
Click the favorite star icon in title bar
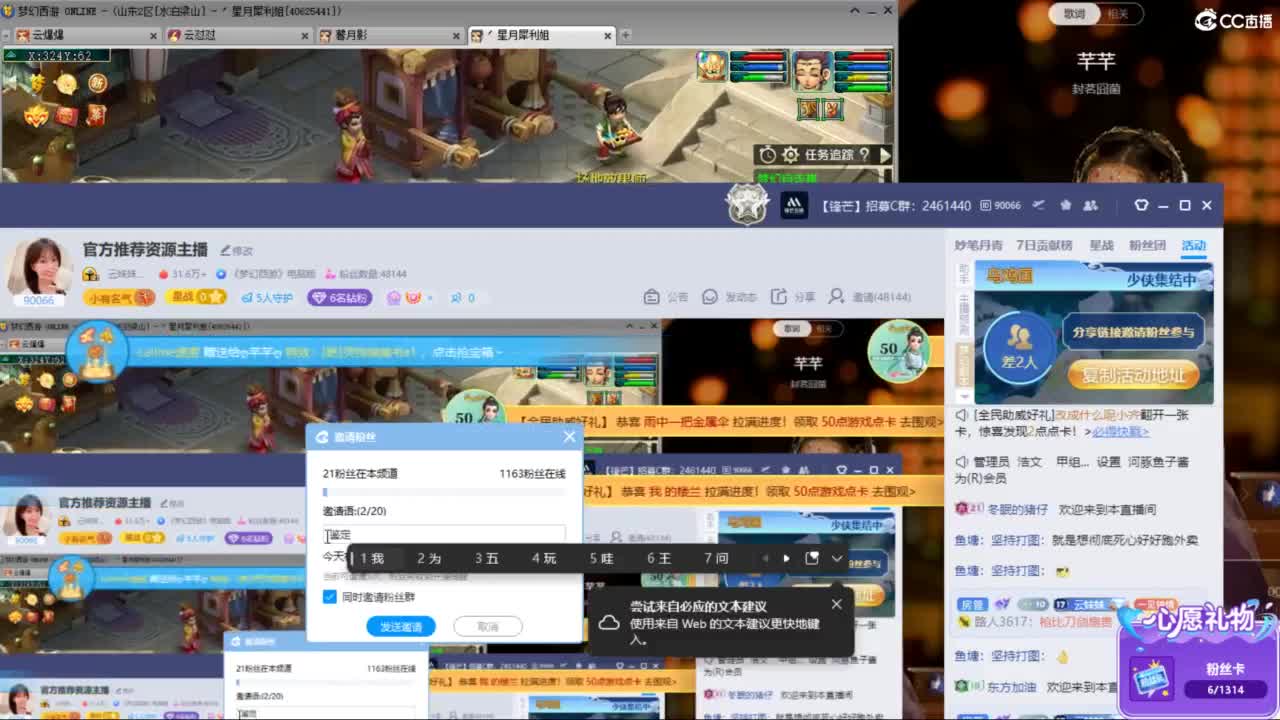1066,205
